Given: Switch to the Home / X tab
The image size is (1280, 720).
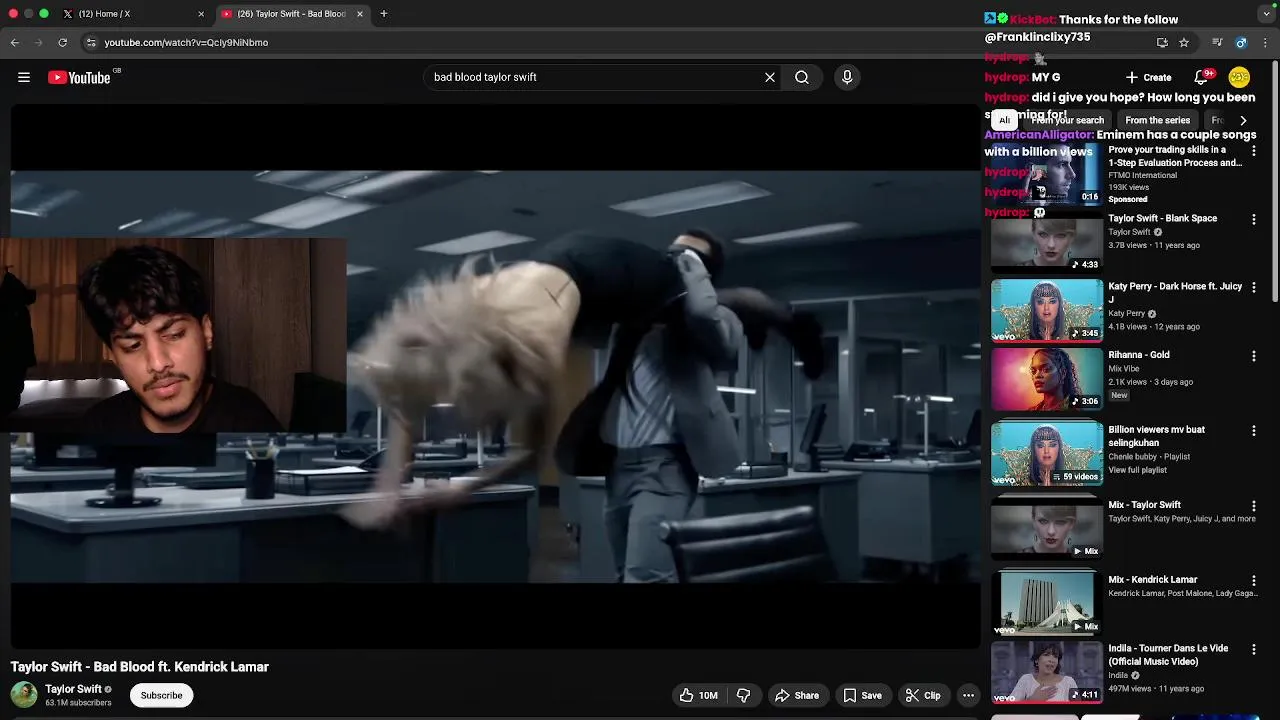Looking at the screenshot, I should pyautogui.click(x=132, y=14).
